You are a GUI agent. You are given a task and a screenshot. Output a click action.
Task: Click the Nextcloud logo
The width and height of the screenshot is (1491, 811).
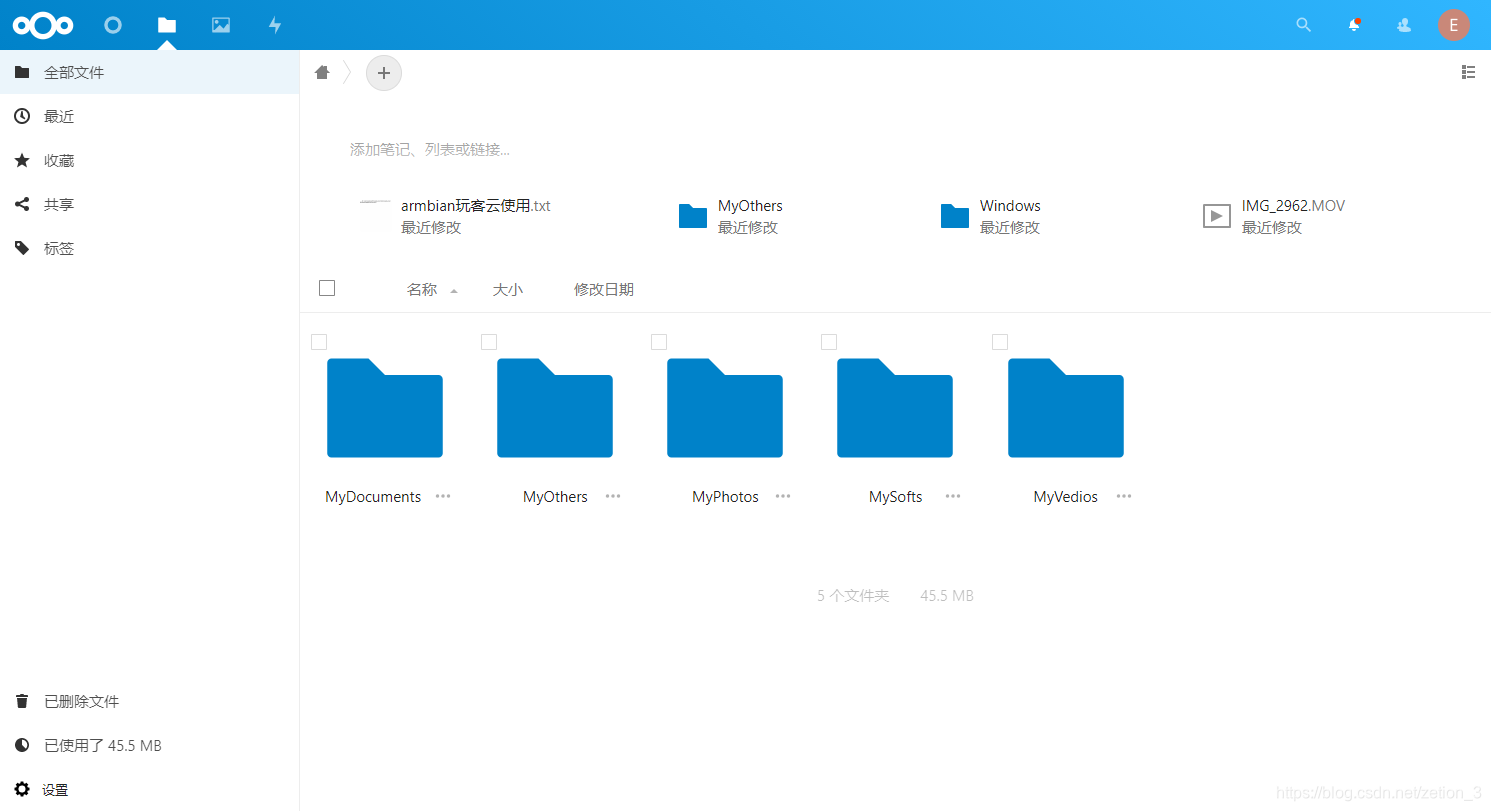[x=42, y=24]
